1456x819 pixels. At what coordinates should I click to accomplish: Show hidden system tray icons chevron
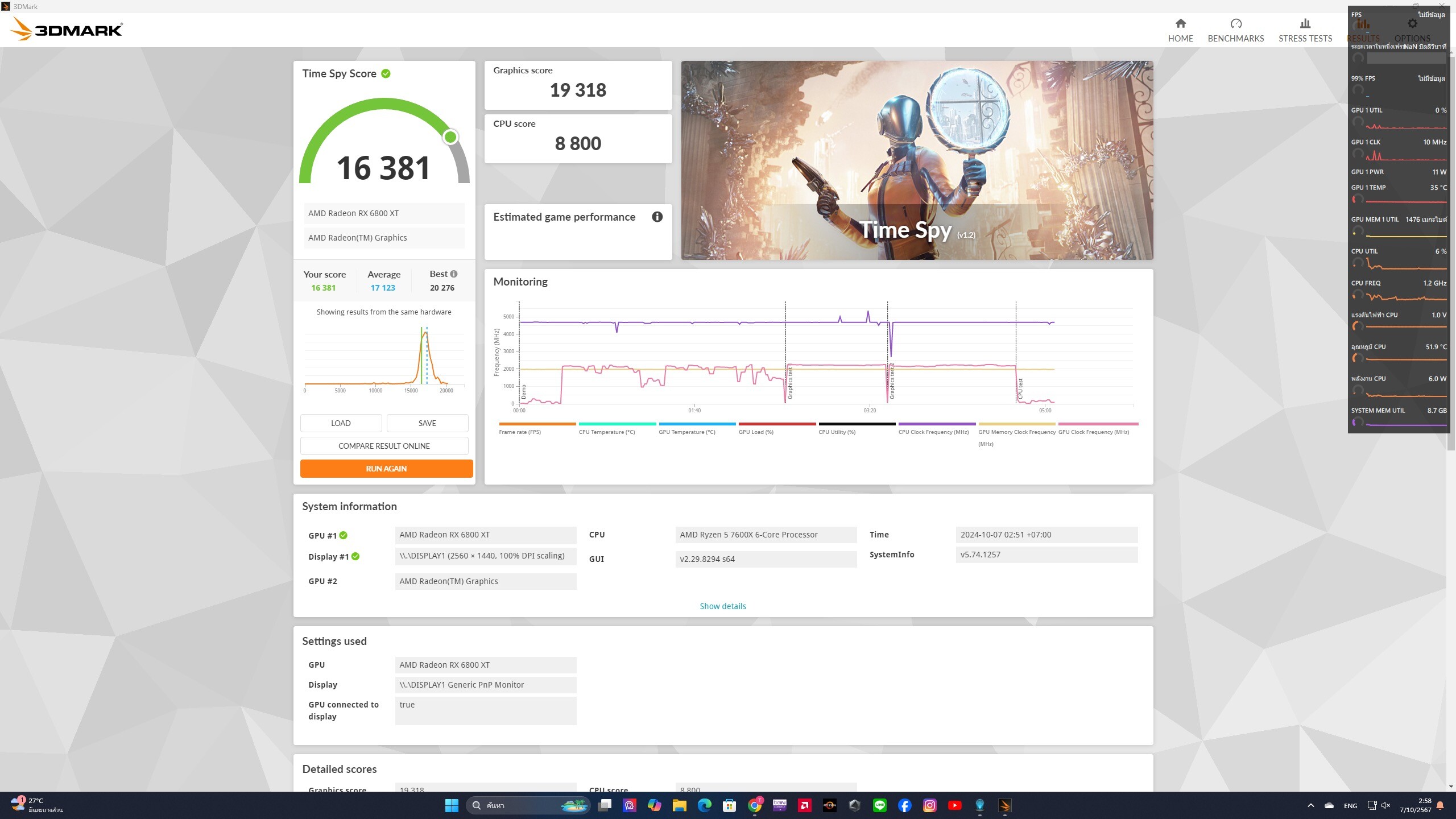1310,805
